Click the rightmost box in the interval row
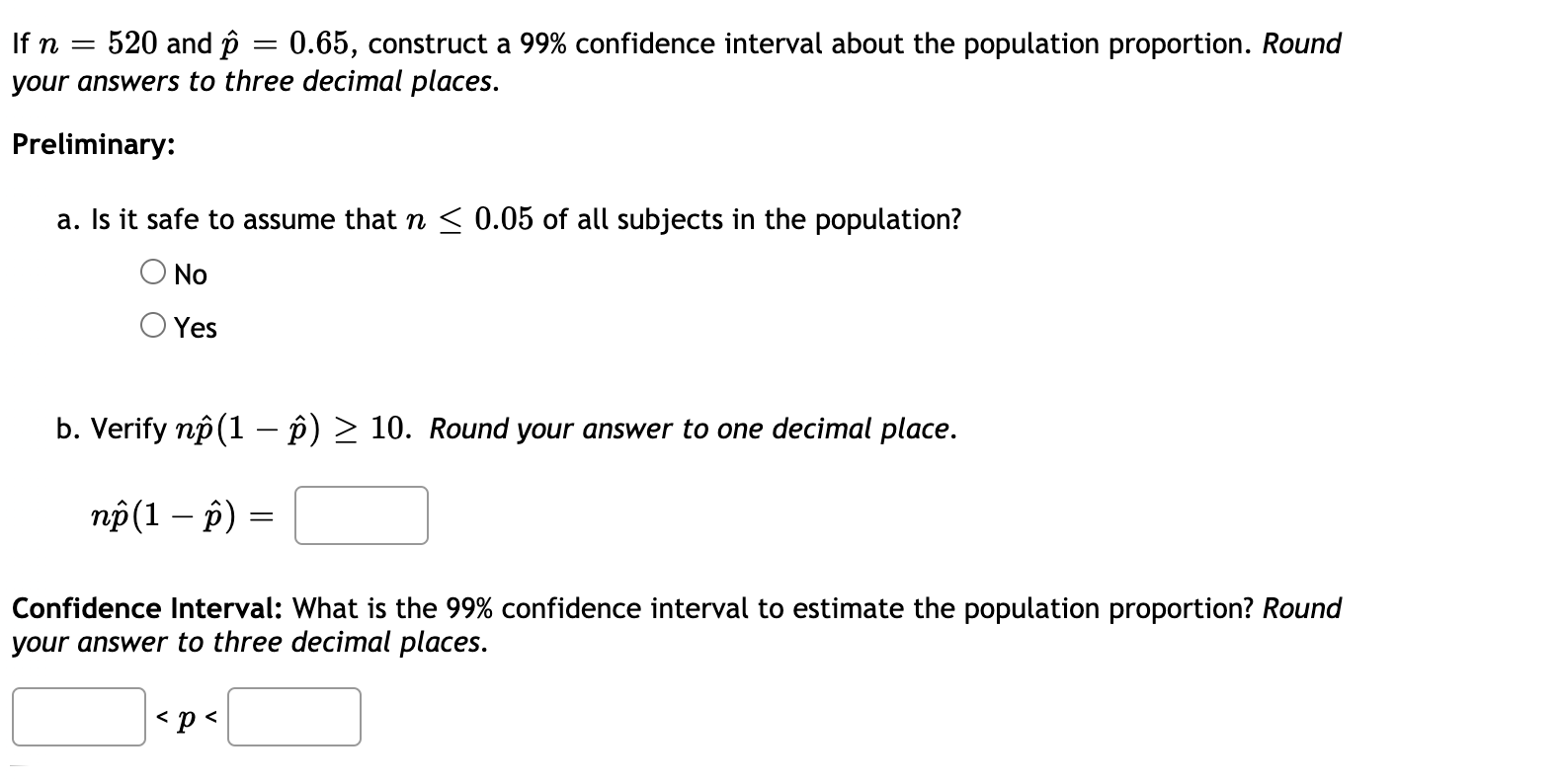Screen dimensions: 1561x784 [x=293, y=718]
